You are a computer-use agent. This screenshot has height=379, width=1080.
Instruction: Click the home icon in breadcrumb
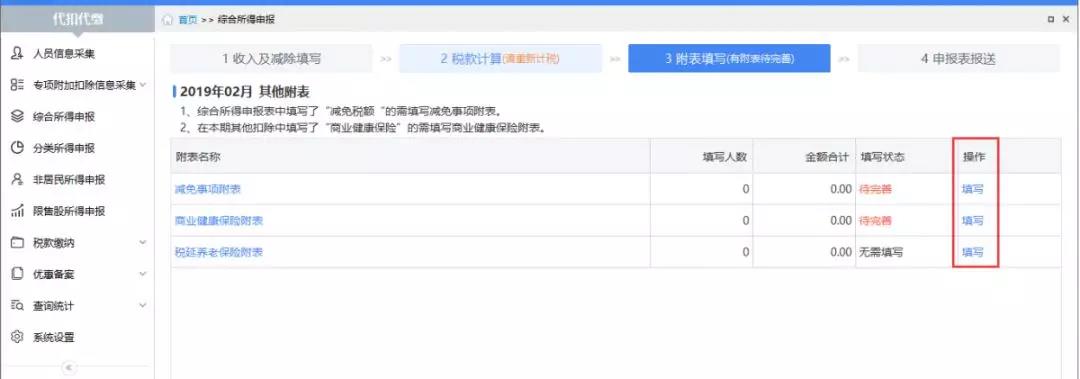(x=167, y=20)
